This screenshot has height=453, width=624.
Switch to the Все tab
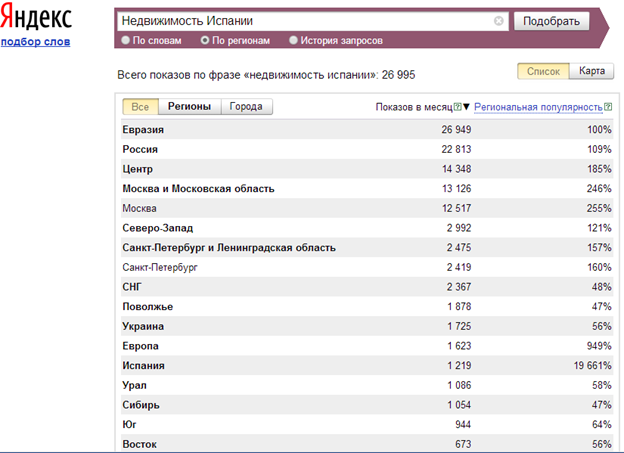point(140,107)
